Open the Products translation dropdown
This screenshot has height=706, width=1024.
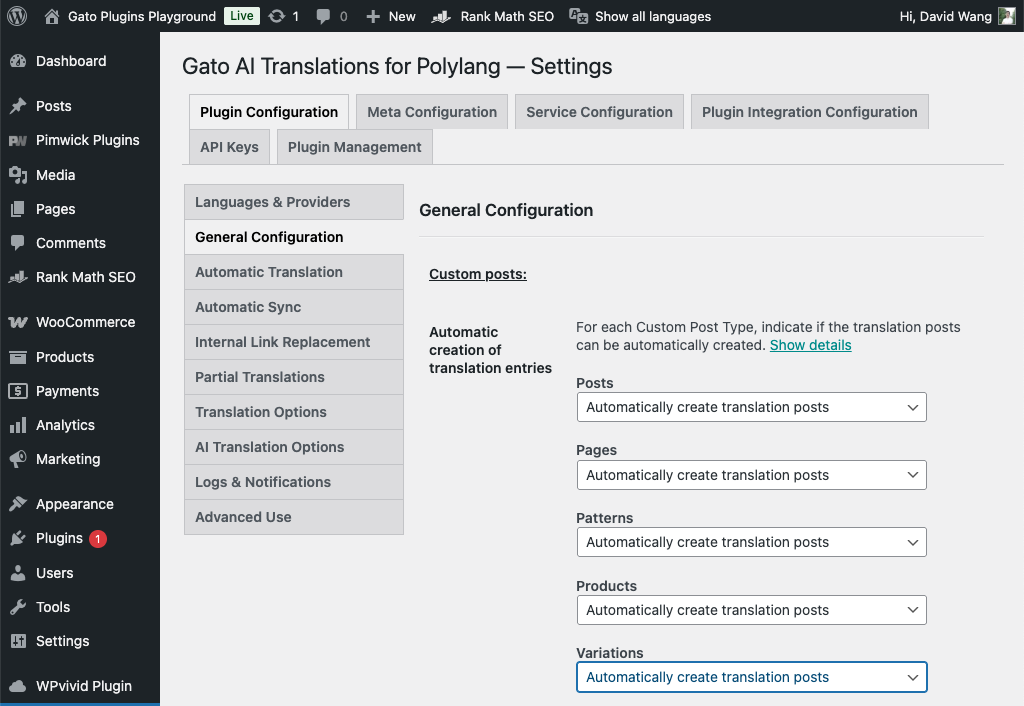tap(751, 610)
